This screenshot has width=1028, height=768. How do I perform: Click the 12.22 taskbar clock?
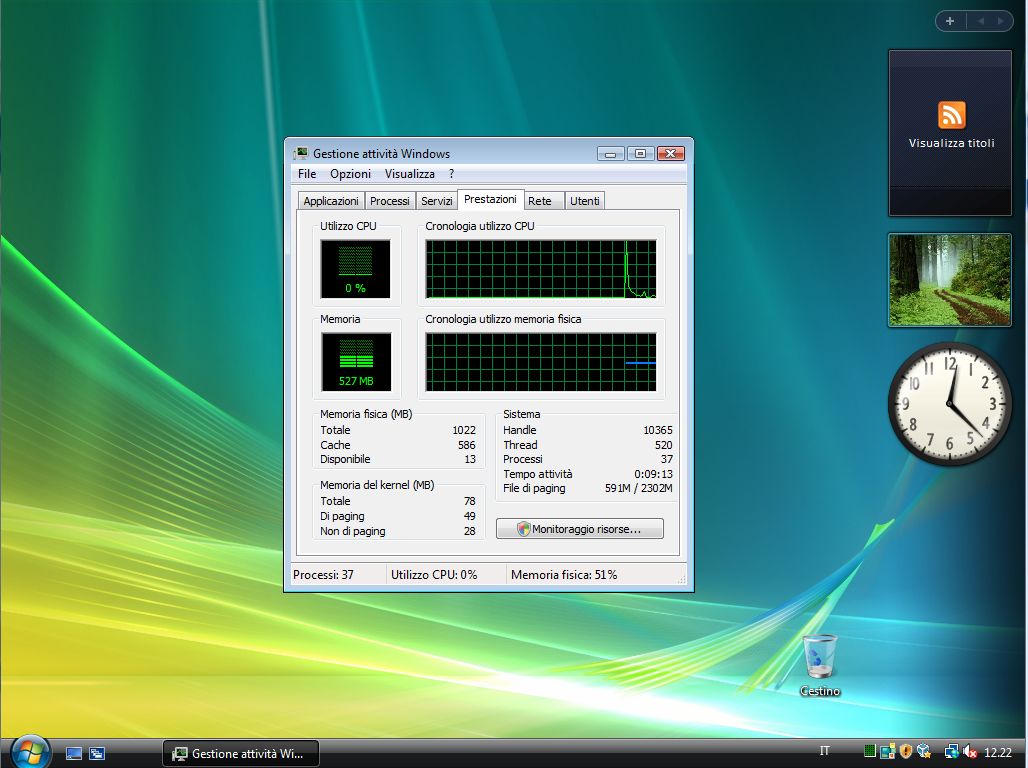(x=998, y=752)
